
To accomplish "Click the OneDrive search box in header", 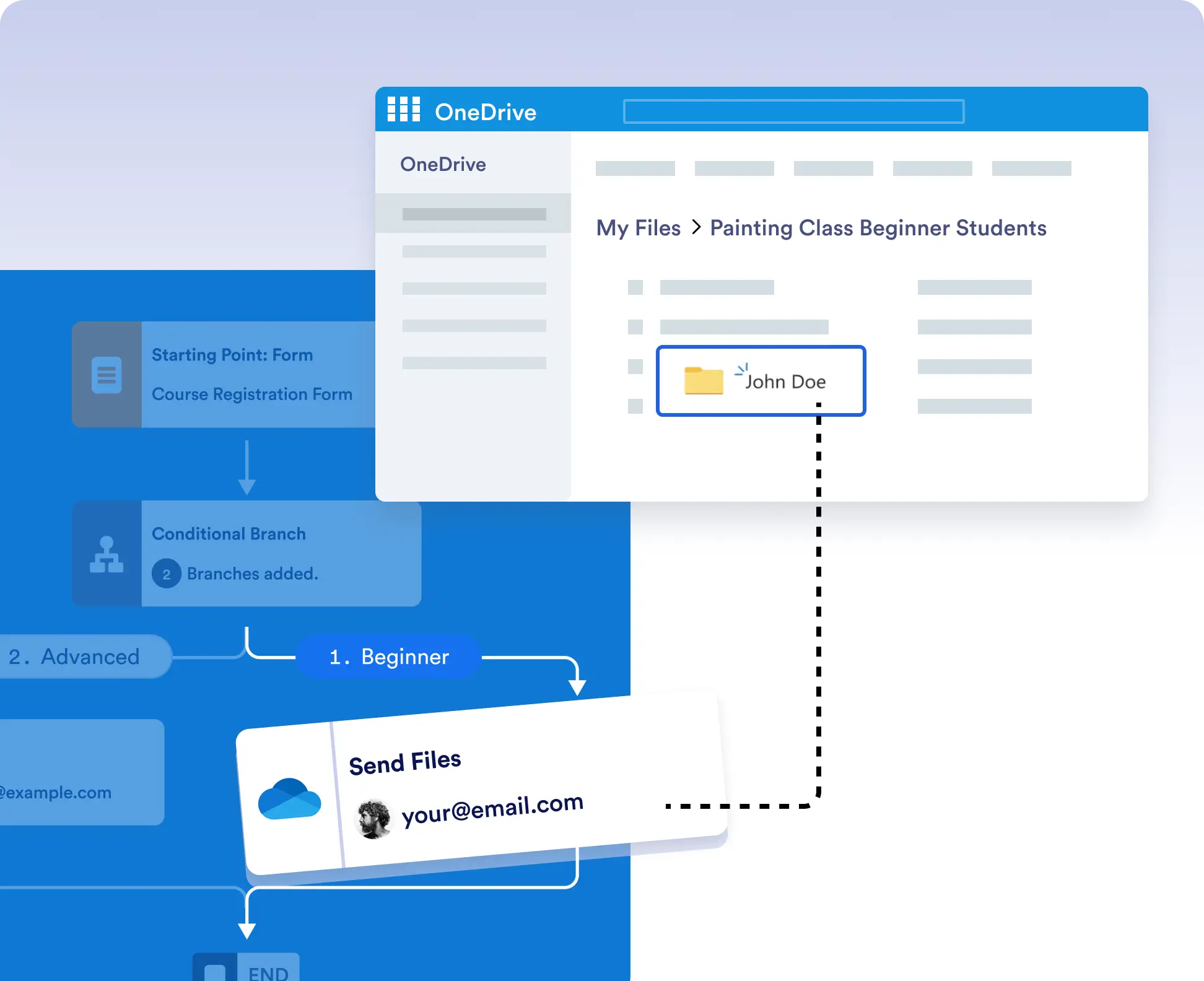I will point(793,111).
